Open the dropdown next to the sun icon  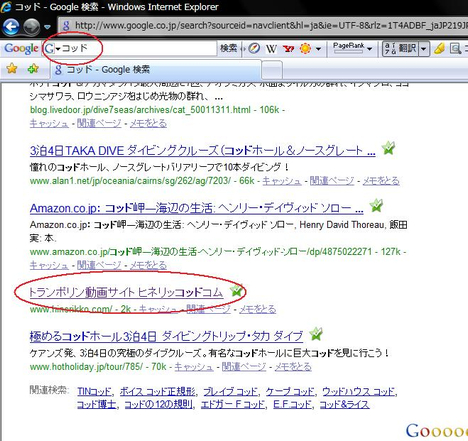(318, 49)
